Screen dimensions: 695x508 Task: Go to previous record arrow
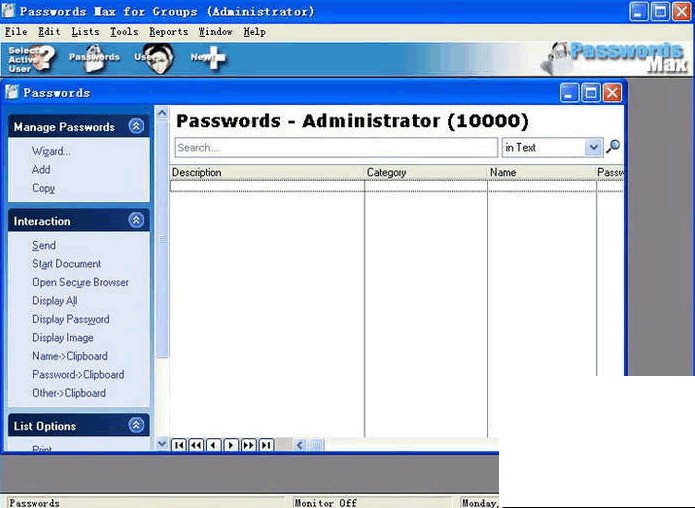[x=214, y=445]
